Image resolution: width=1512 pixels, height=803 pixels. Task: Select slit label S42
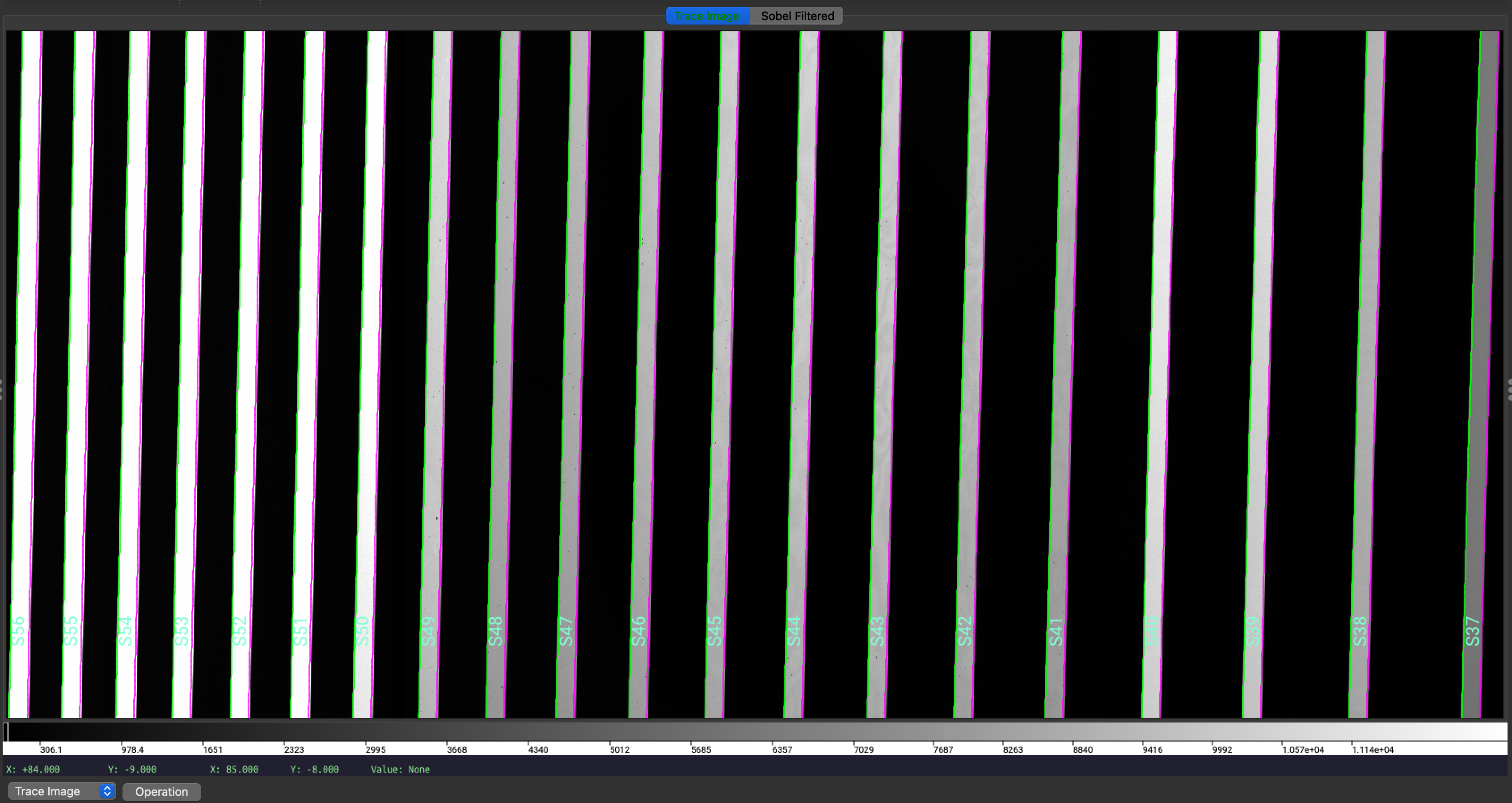[x=965, y=631]
